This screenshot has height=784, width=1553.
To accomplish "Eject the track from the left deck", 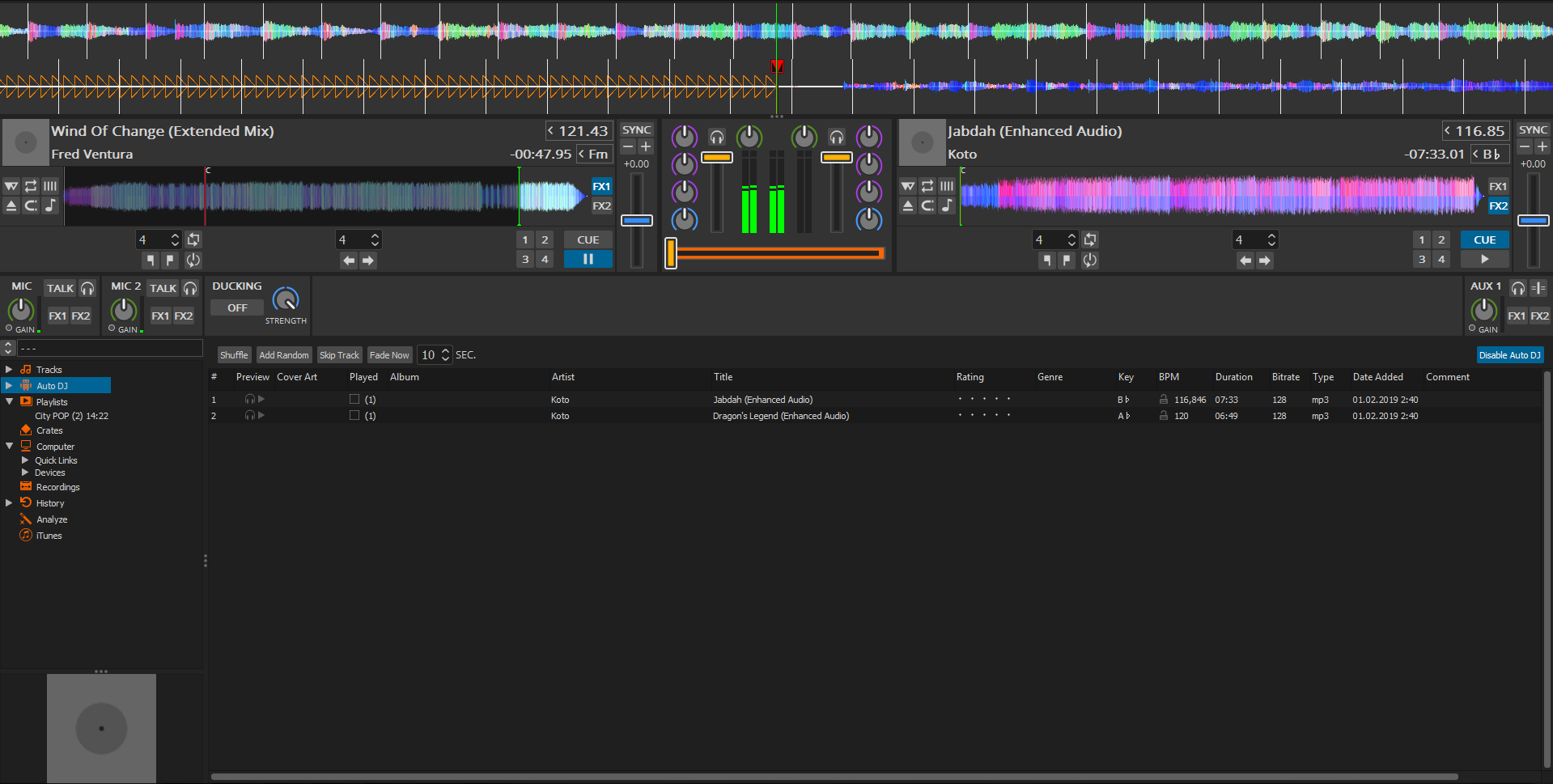I will click(x=11, y=206).
